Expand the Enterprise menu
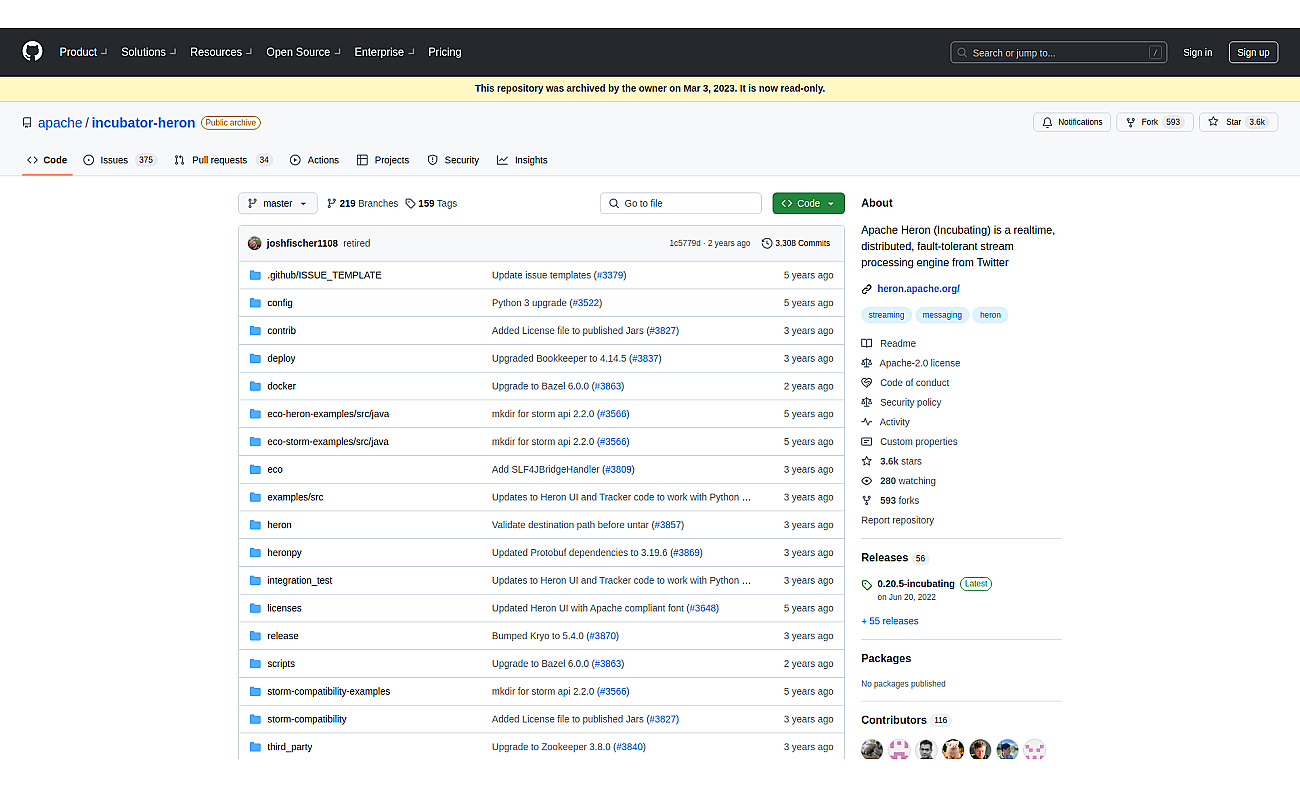This screenshot has height=788, width=1300. point(384,52)
